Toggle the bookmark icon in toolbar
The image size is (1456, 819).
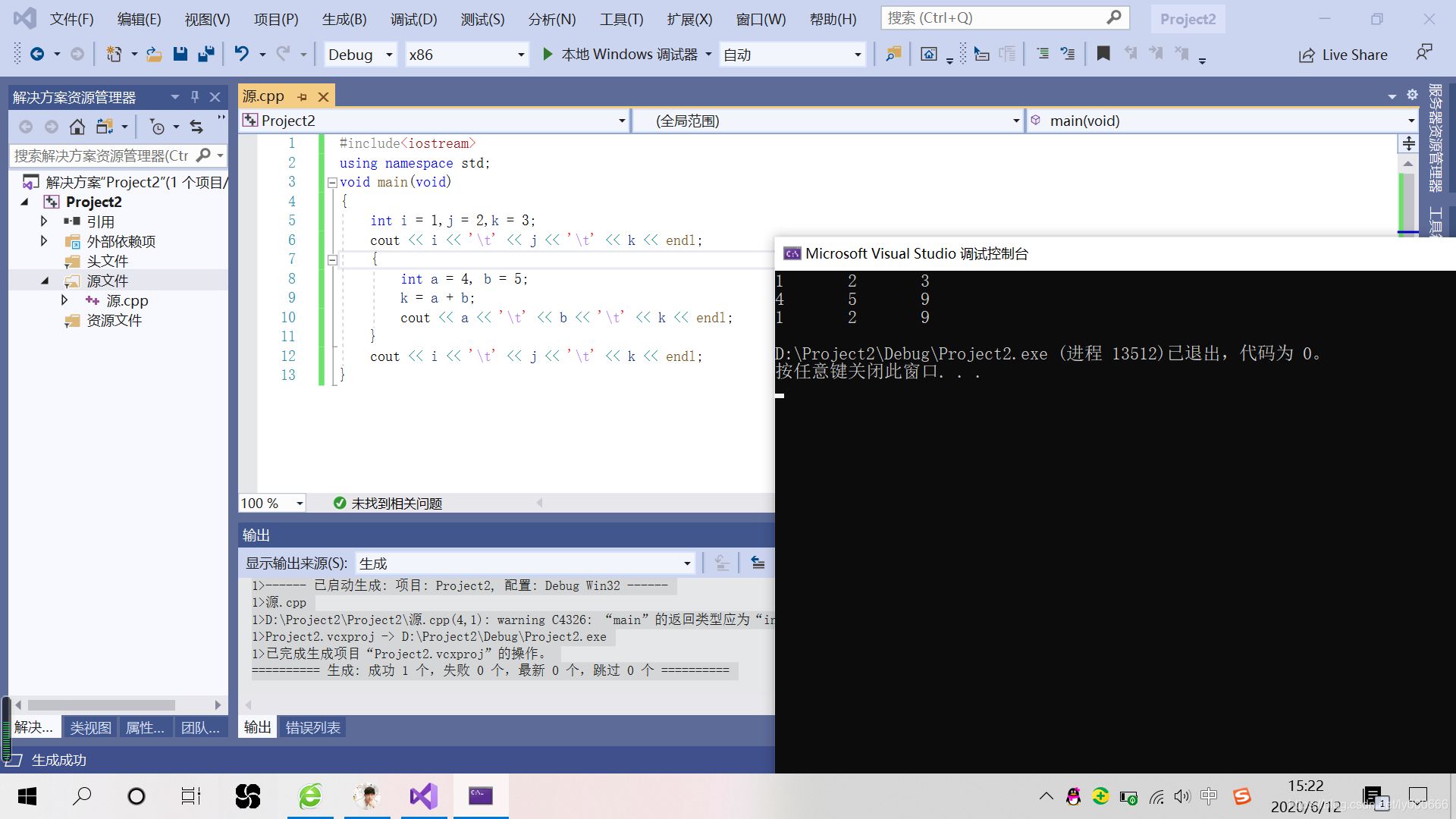click(x=1103, y=54)
